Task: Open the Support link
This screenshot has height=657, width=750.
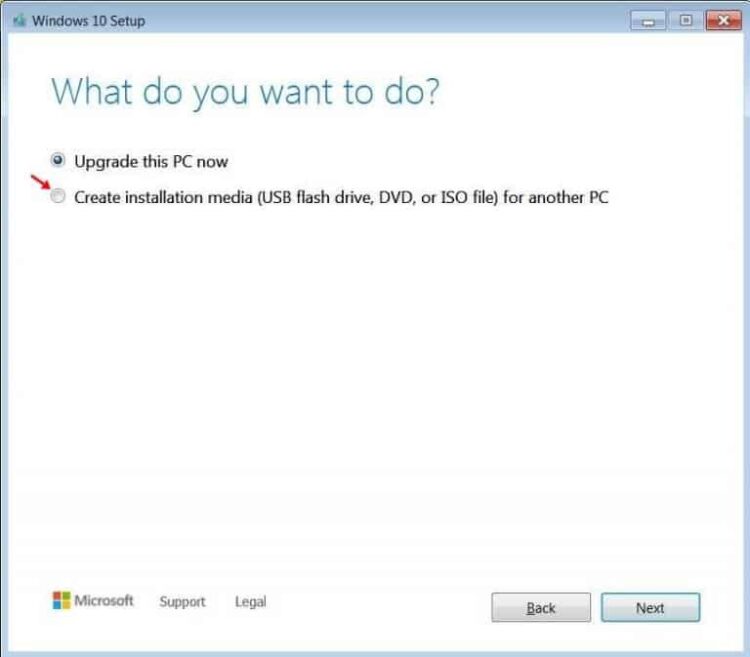Action: [182, 602]
